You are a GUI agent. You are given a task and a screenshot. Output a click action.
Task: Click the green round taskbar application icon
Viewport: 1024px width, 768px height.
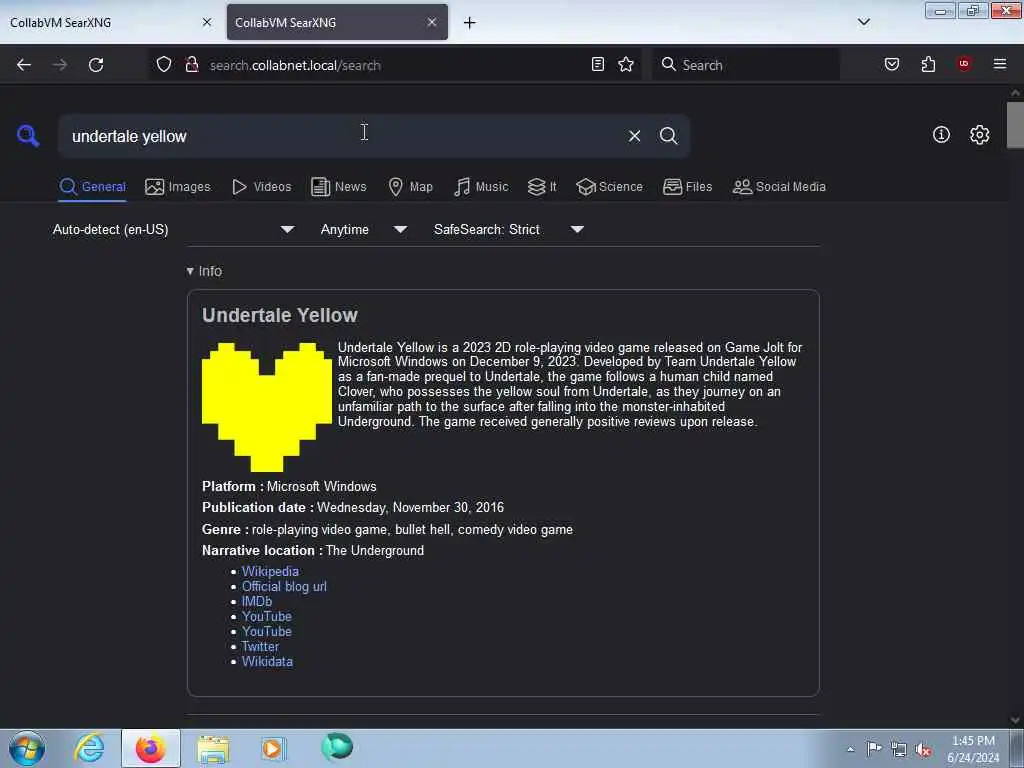[336, 747]
